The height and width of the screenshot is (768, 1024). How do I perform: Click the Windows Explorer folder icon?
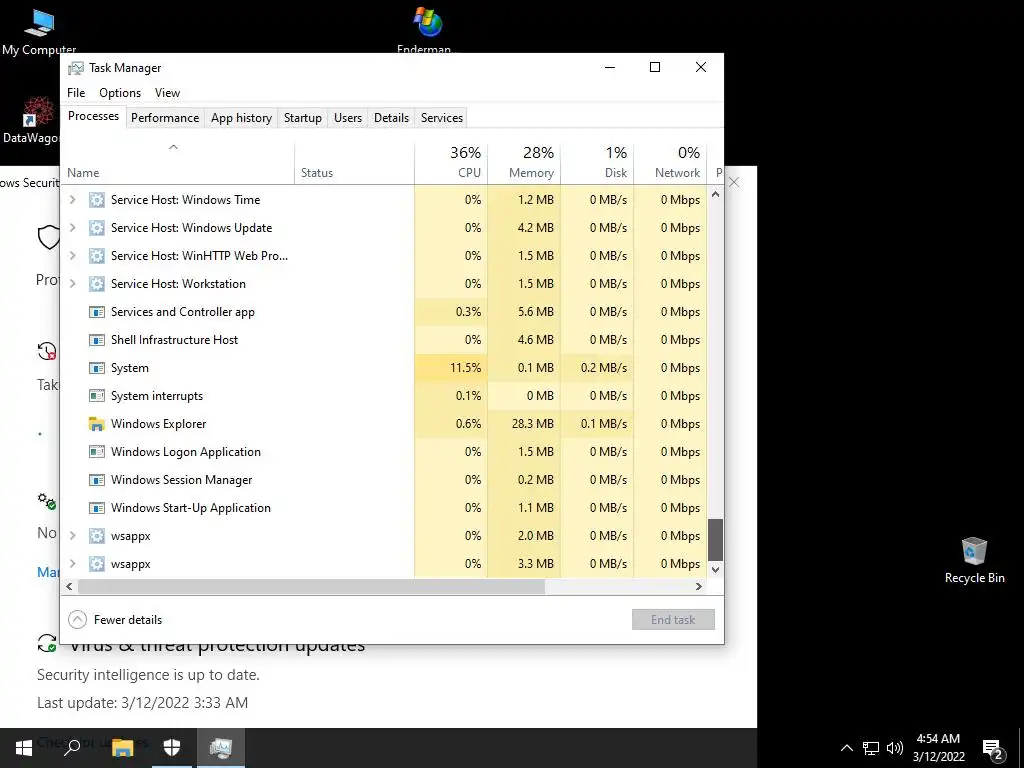[97, 424]
